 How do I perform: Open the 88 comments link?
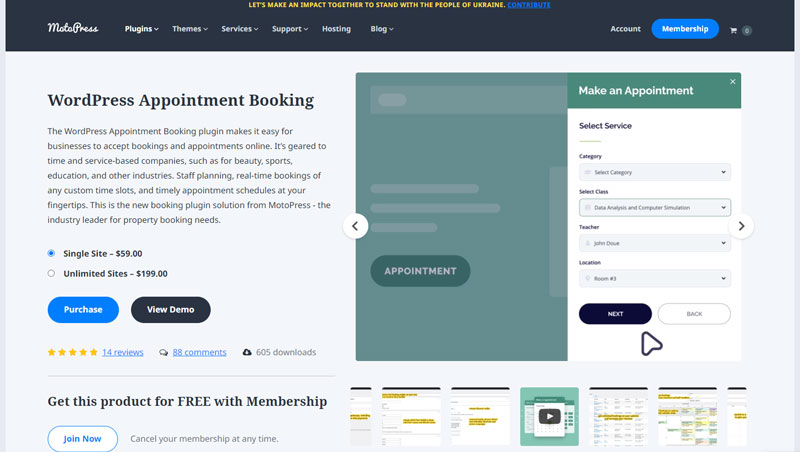click(x=199, y=353)
